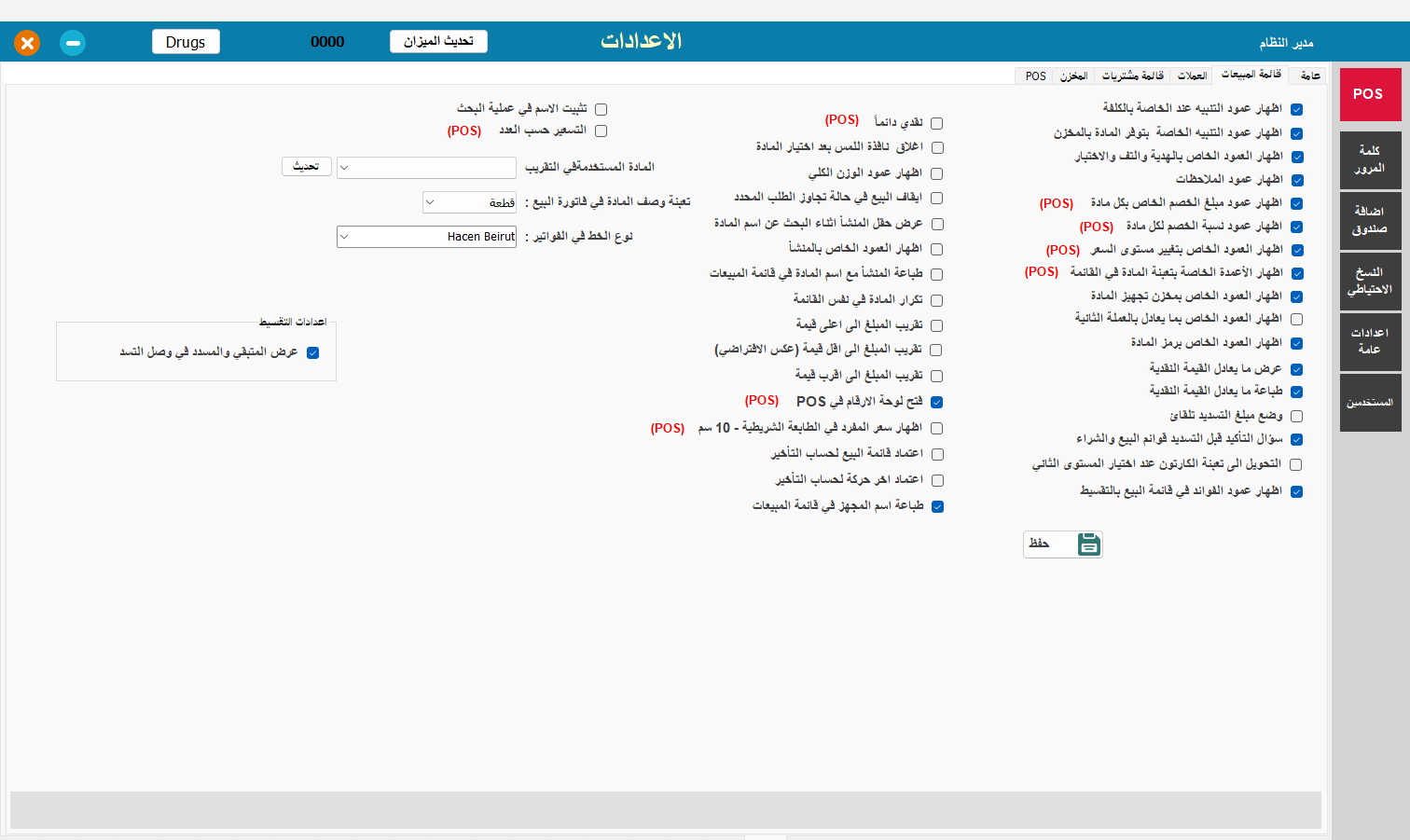Open the عامة settings tab
This screenshot has width=1410, height=840.
point(1310,76)
